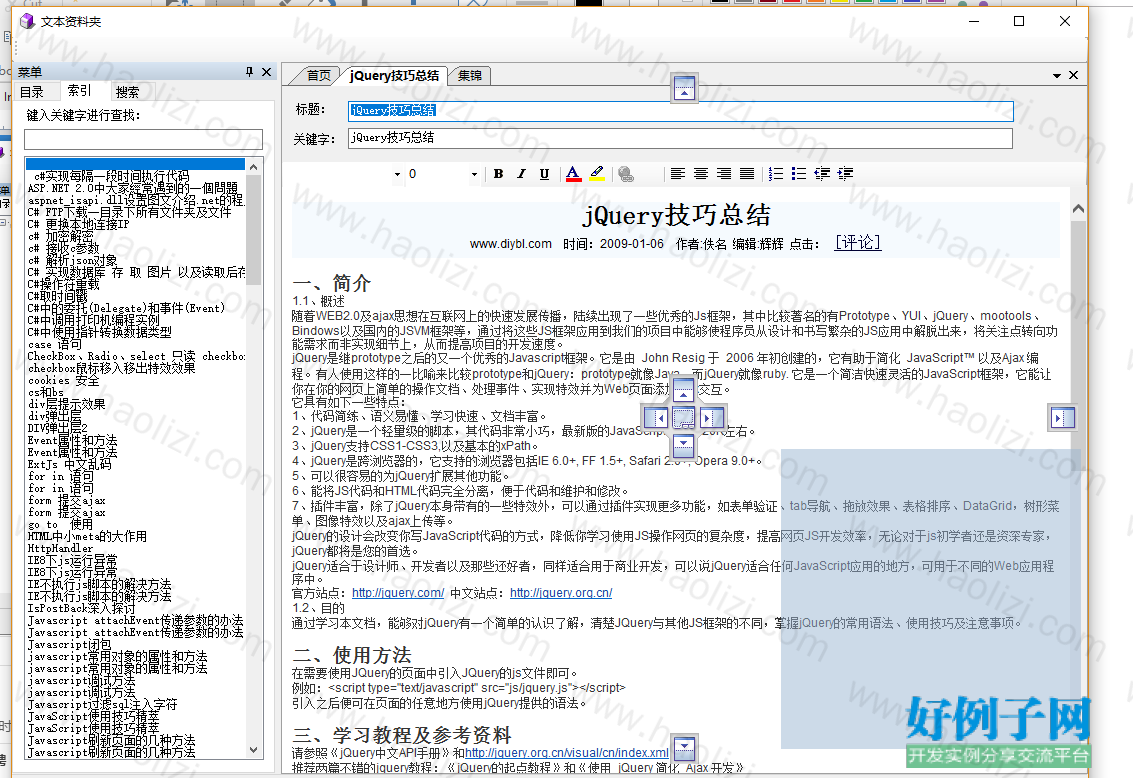
Task: Click the center dock-up arrow guide
Action: (x=683, y=391)
